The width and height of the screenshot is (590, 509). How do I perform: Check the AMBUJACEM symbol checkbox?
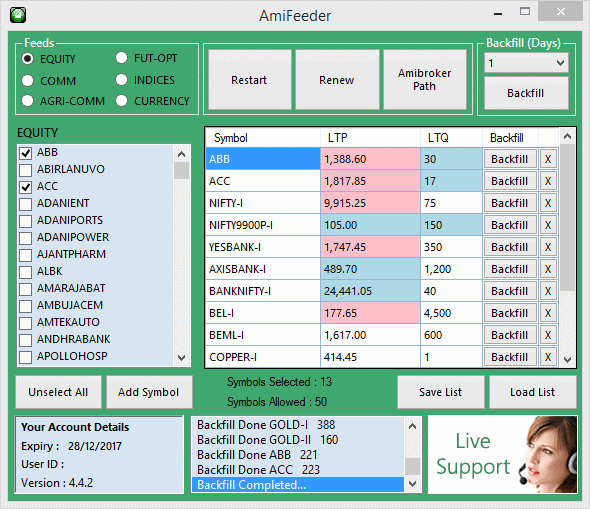click(x=26, y=306)
